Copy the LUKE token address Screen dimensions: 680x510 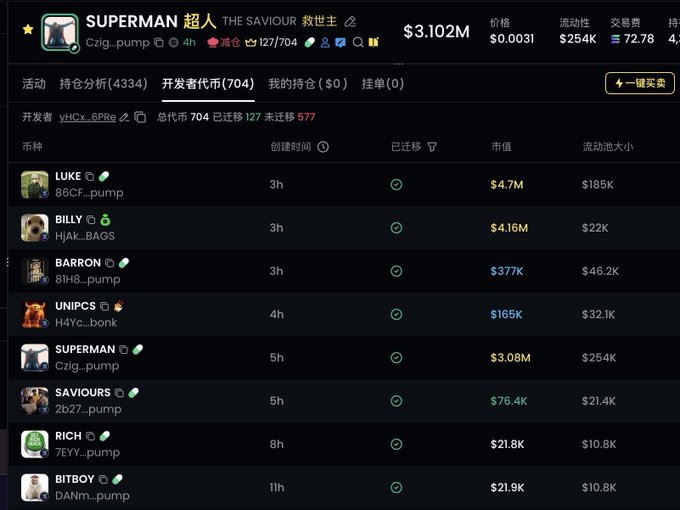[x=90, y=177]
